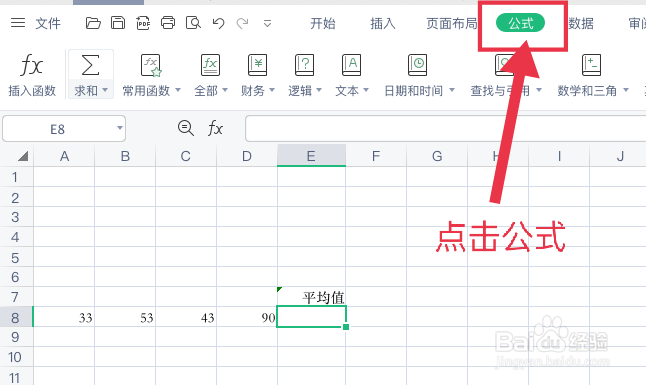
Task: Click the save icon in quick toolbar
Action: [118, 23]
